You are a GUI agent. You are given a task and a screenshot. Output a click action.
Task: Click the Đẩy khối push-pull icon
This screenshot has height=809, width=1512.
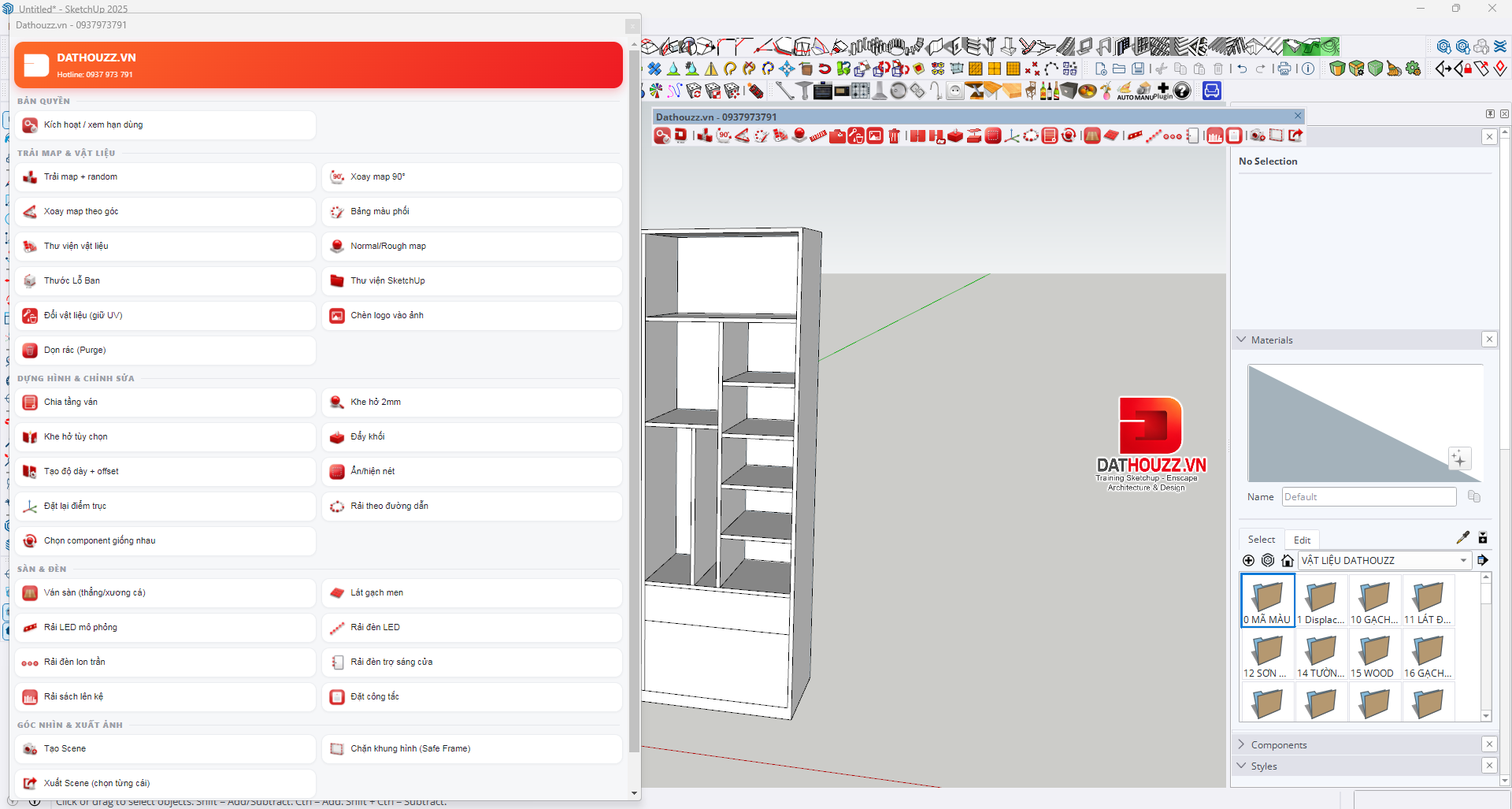pos(337,437)
